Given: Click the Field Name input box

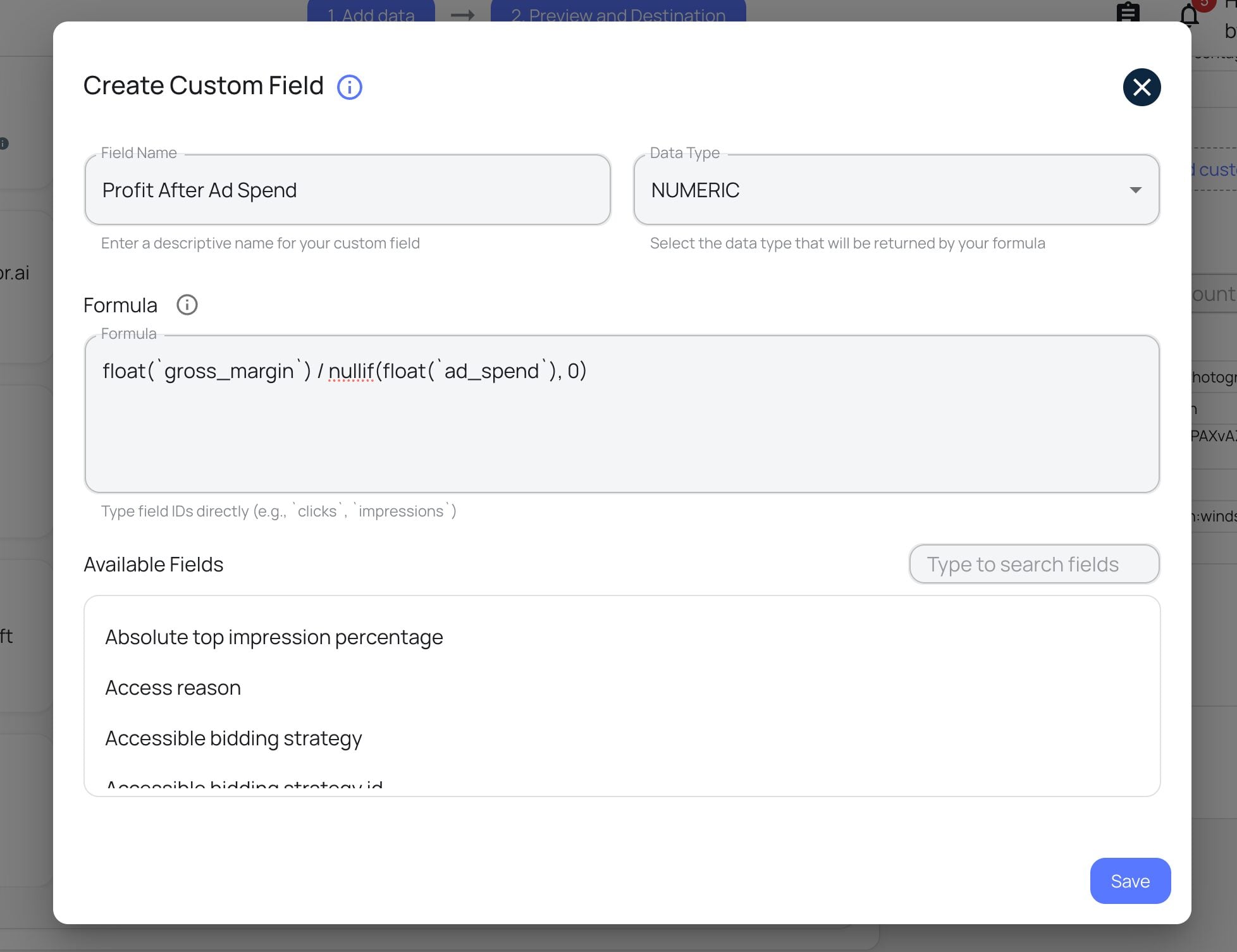Looking at the screenshot, I should click(348, 190).
